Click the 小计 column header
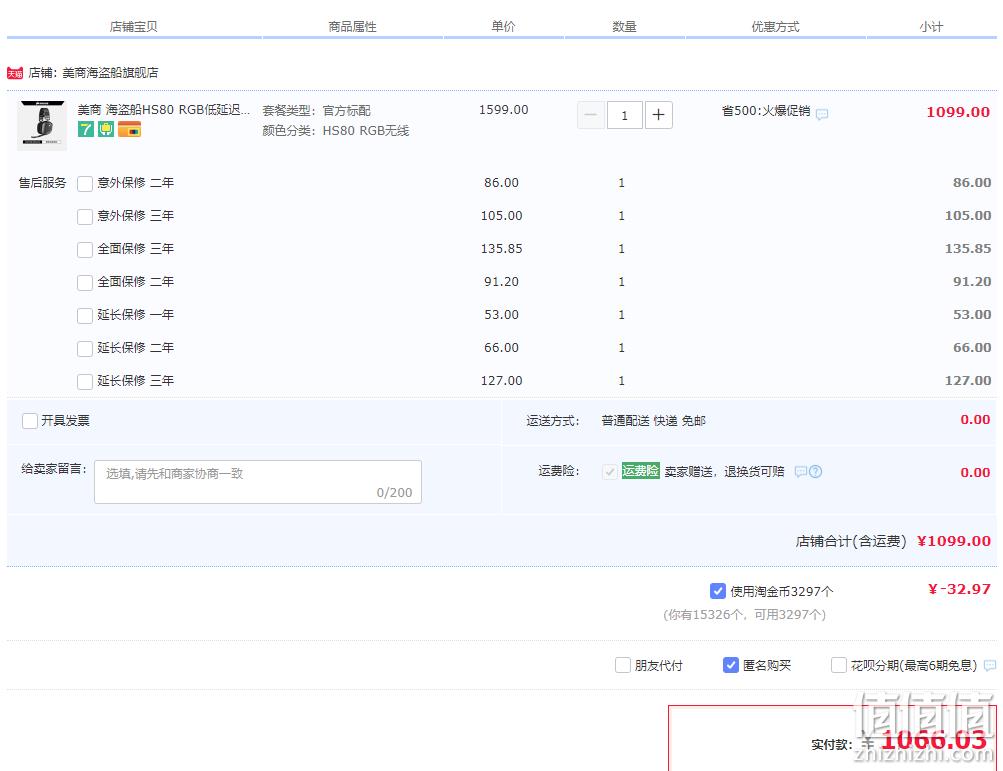 (x=931, y=27)
